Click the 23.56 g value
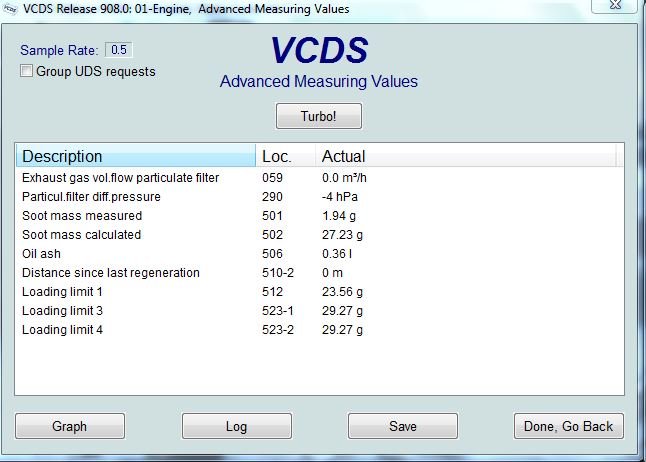 [x=342, y=291]
